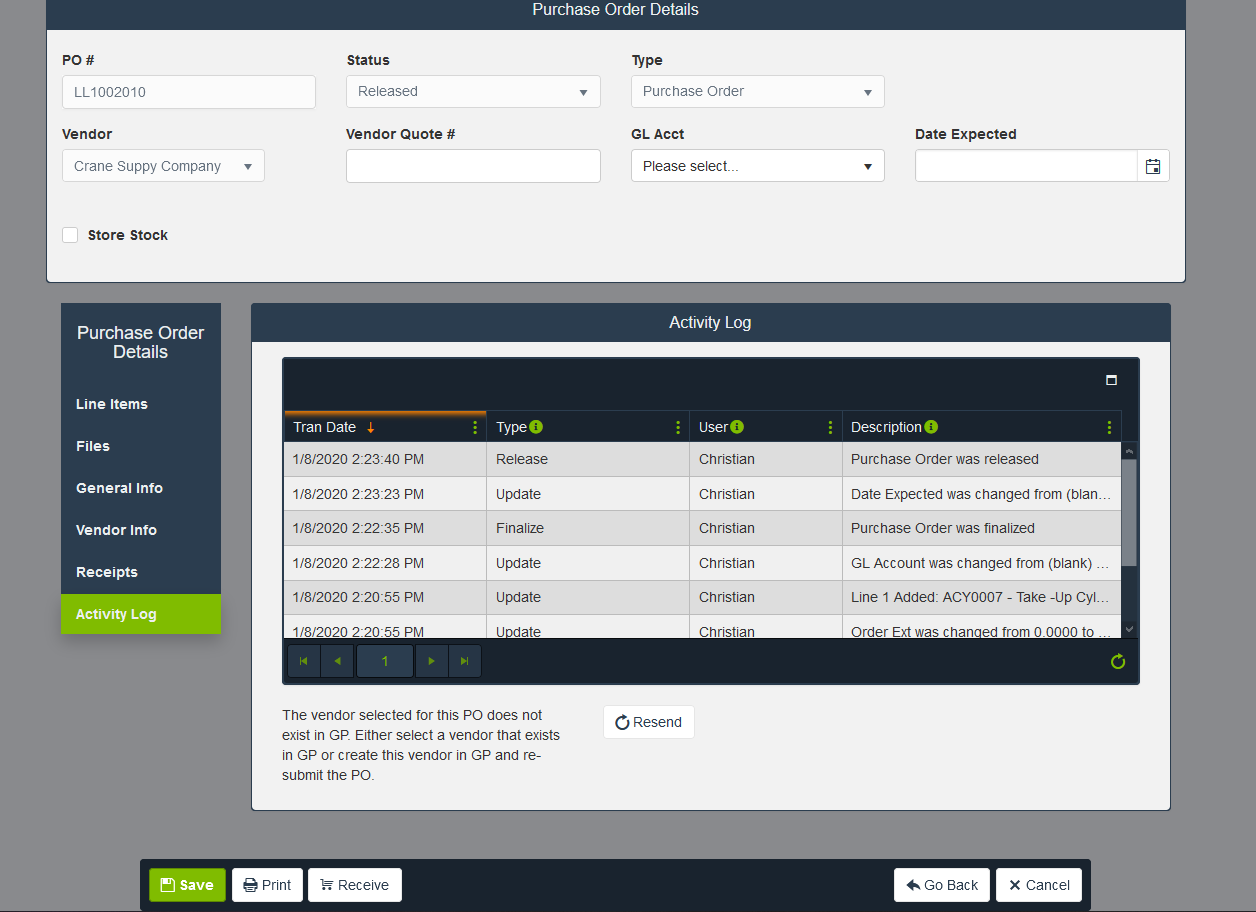Click the info icon beside User header
This screenshot has height=912, width=1256.
click(x=737, y=427)
